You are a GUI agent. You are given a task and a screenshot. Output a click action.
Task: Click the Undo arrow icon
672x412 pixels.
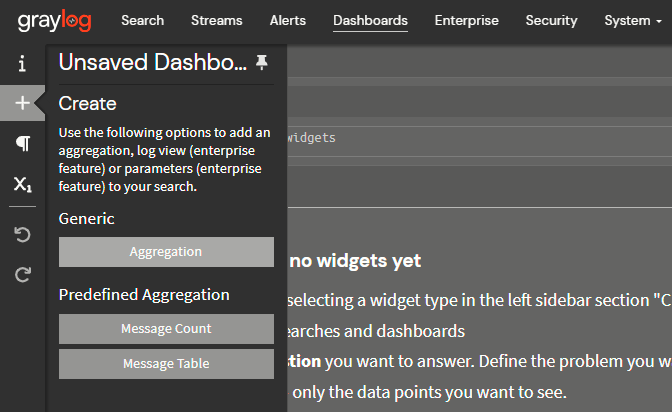[22, 235]
